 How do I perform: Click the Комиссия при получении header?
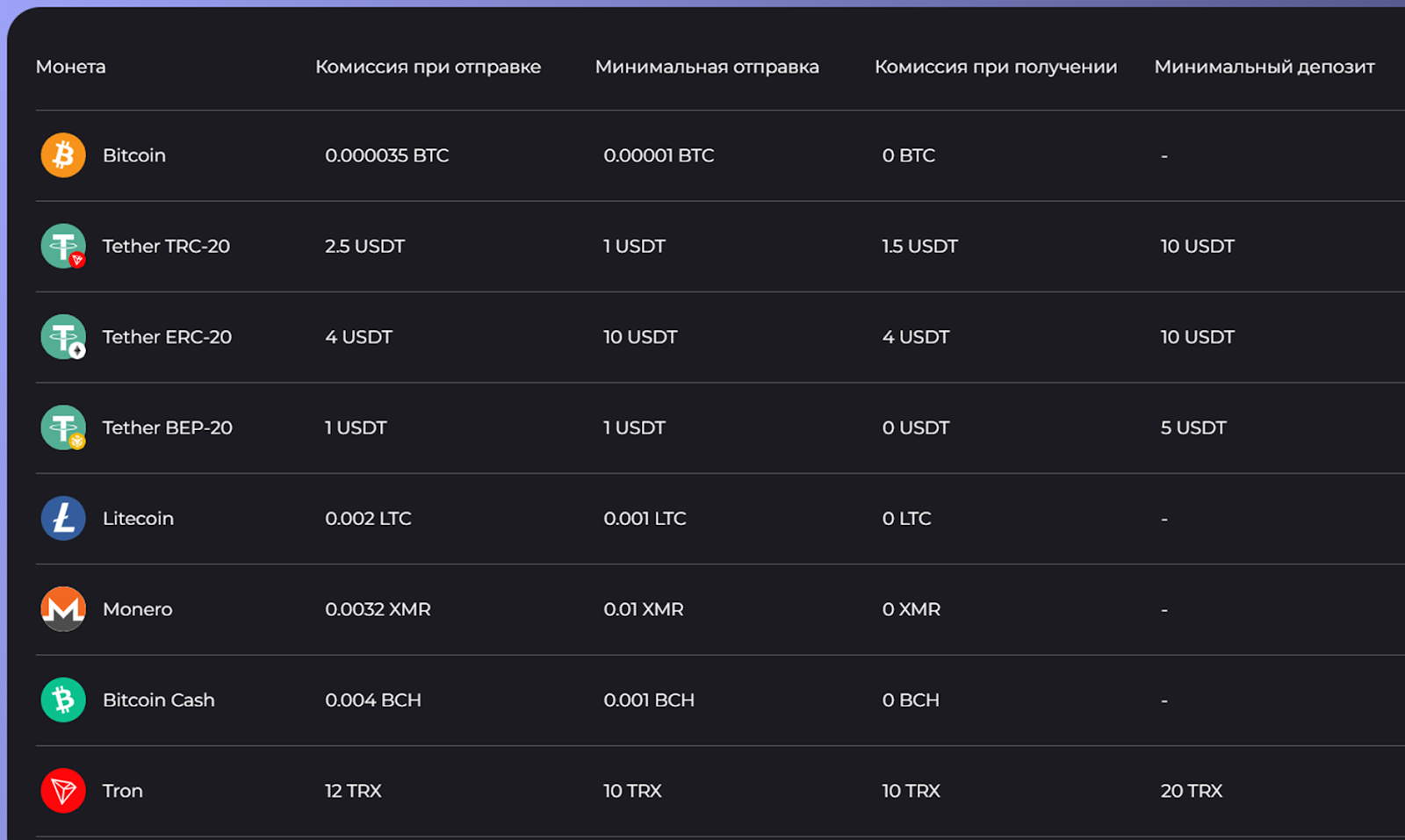click(x=996, y=67)
